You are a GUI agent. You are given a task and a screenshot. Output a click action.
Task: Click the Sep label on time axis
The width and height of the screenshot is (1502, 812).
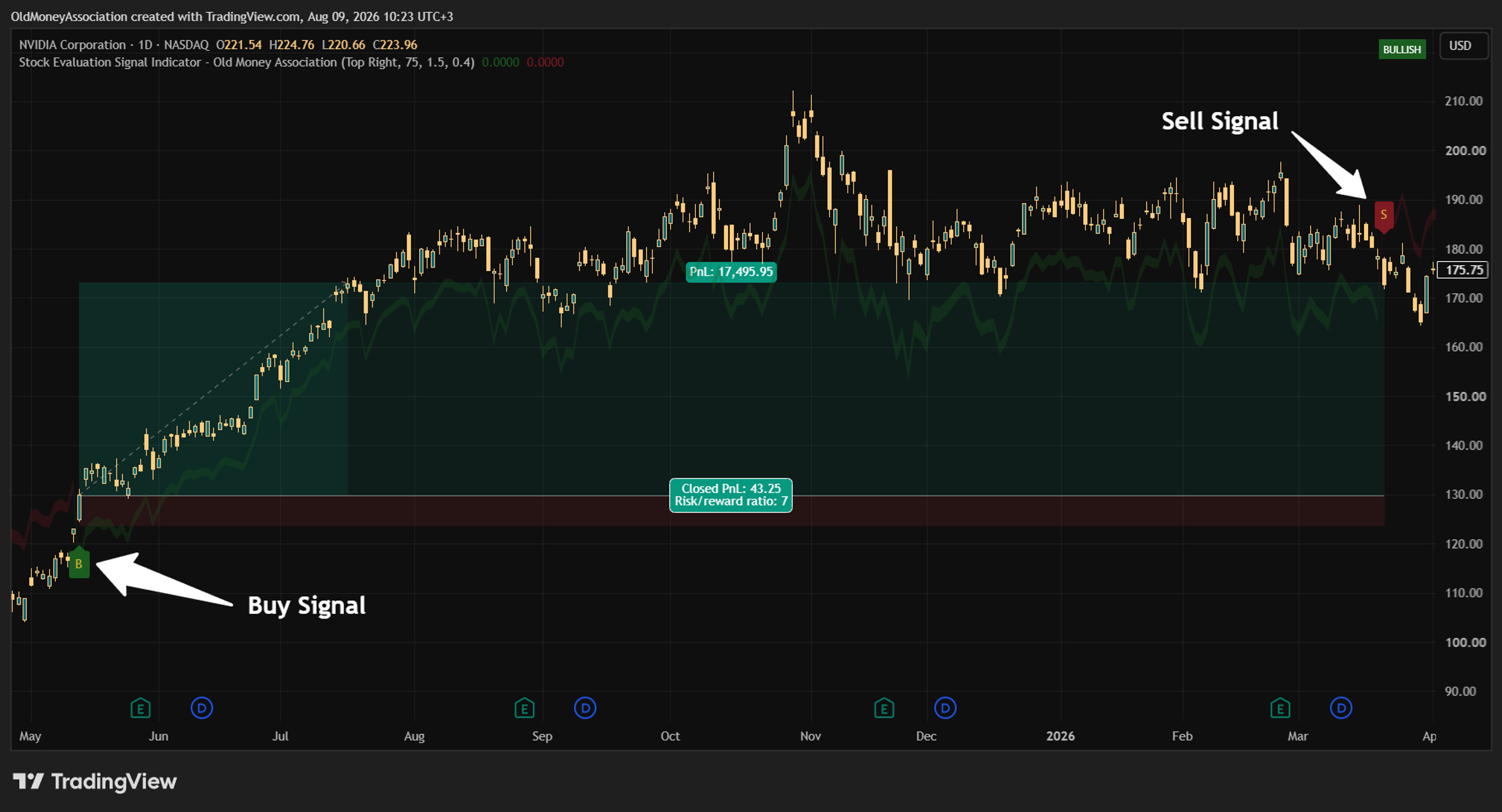tap(542, 736)
